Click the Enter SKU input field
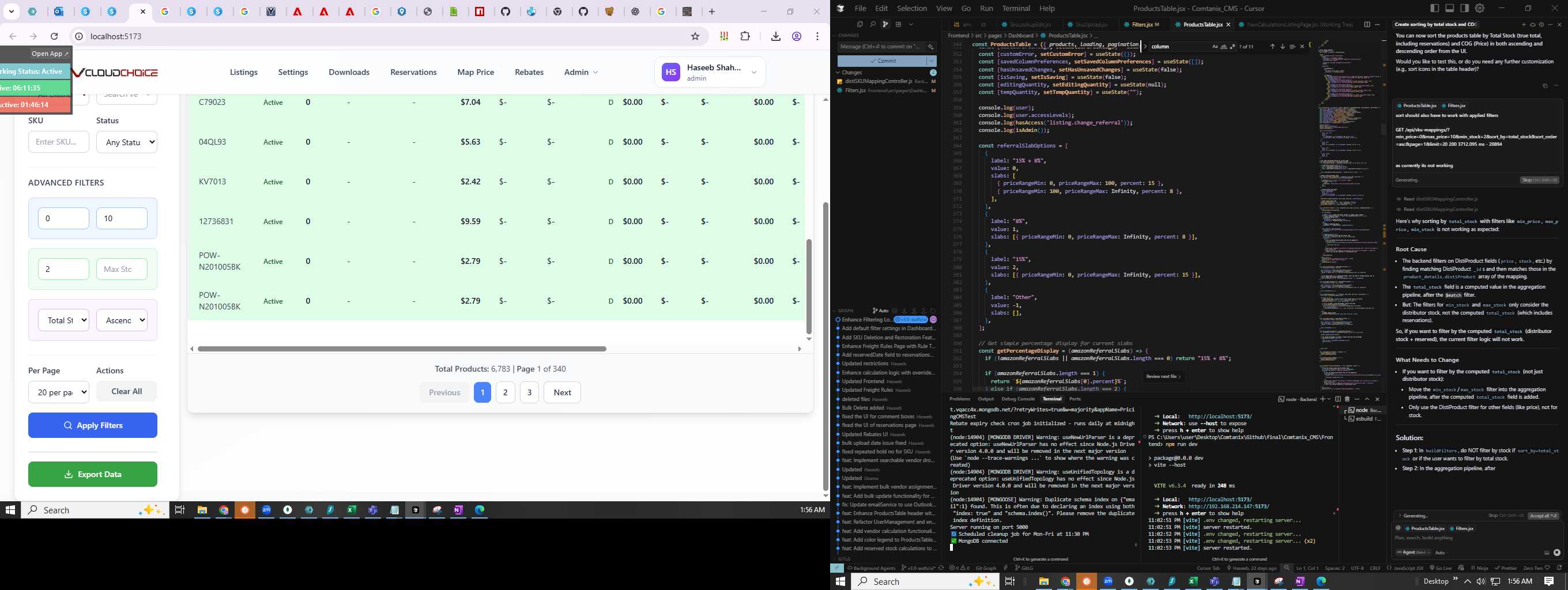Screen dimensions: 1568x590 coord(58,142)
